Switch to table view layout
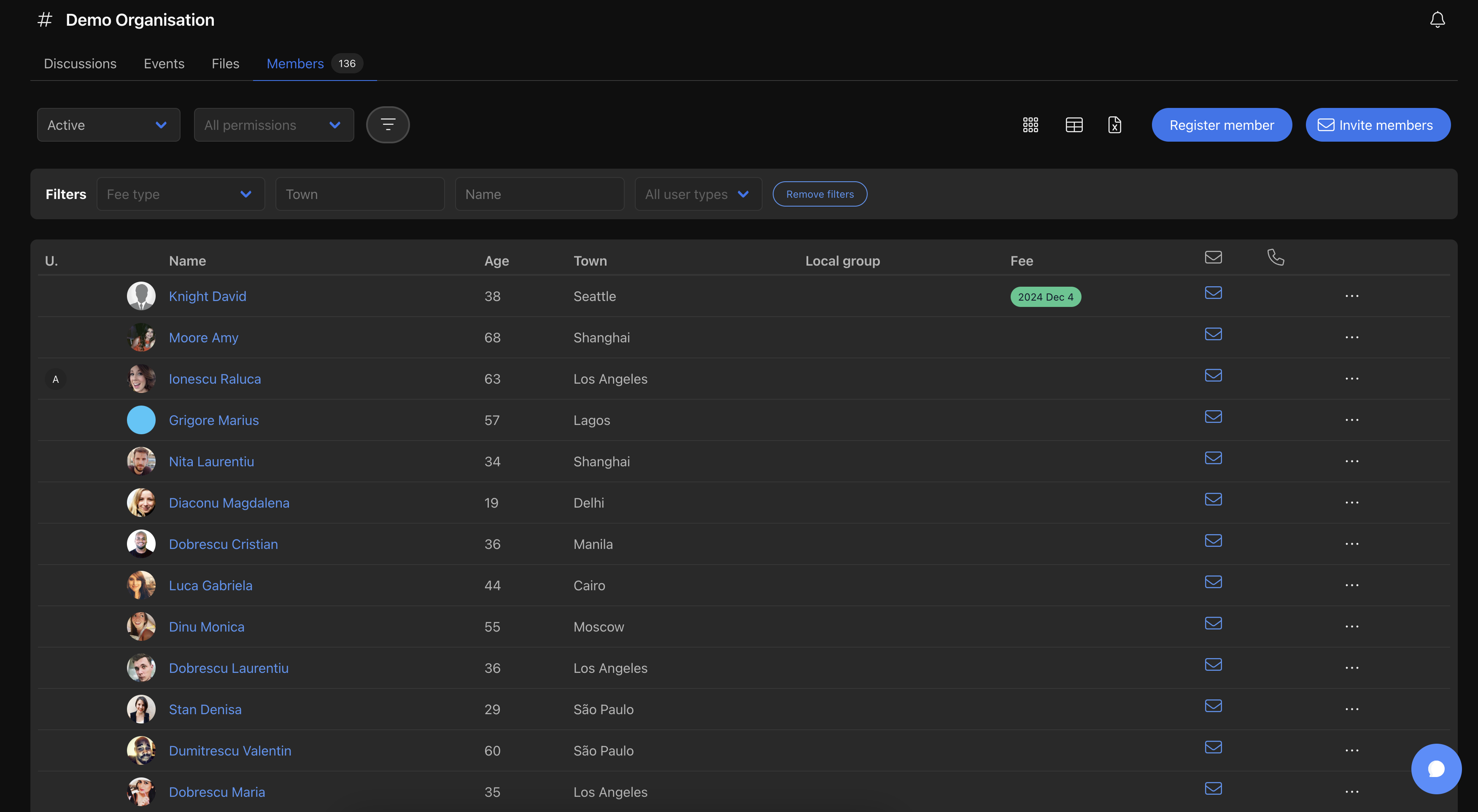The image size is (1478, 812). click(1073, 124)
